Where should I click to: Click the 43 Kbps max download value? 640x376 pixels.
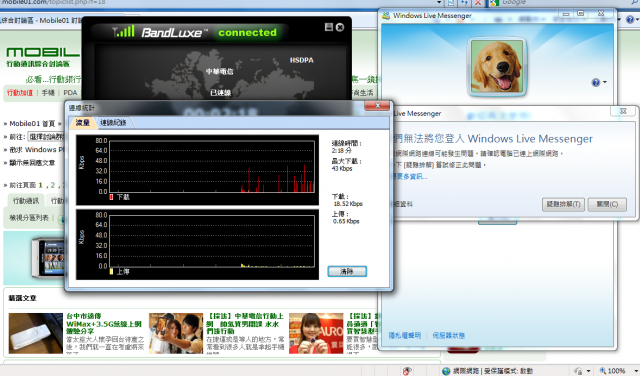coord(342,169)
